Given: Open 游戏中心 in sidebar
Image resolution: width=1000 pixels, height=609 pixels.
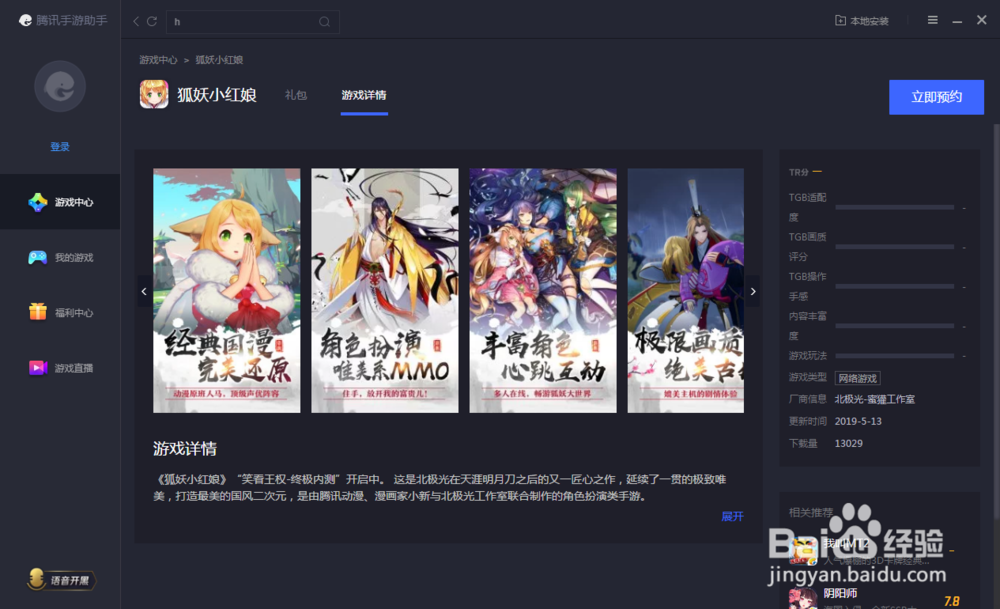Looking at the screenshot, I should (x=60, y=202).
